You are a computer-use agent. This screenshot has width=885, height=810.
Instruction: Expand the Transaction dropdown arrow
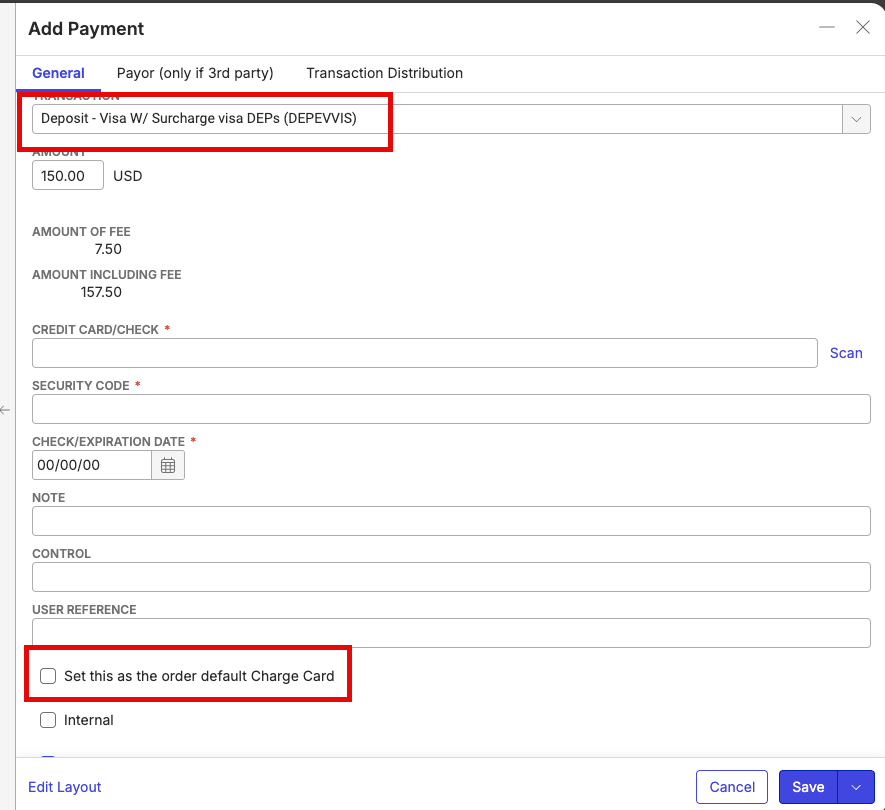click(x=856, y=119)
